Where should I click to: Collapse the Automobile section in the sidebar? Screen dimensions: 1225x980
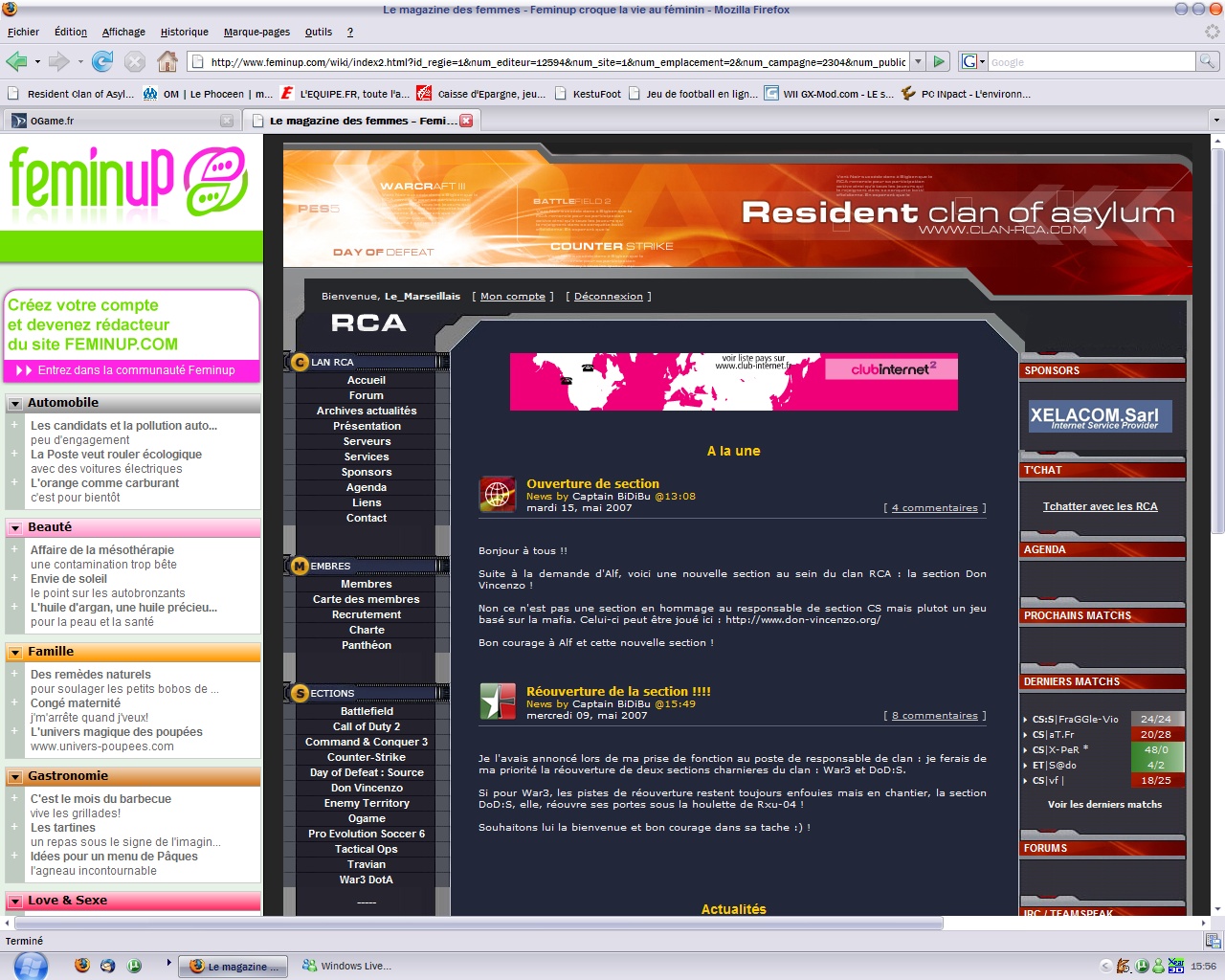[x=15, y=404]
